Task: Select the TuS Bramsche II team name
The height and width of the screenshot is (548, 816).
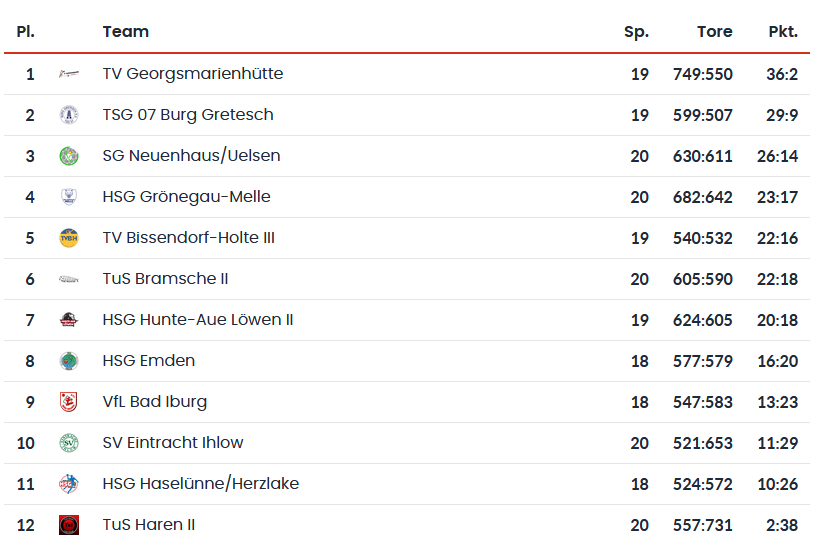Action: [165, 279]
